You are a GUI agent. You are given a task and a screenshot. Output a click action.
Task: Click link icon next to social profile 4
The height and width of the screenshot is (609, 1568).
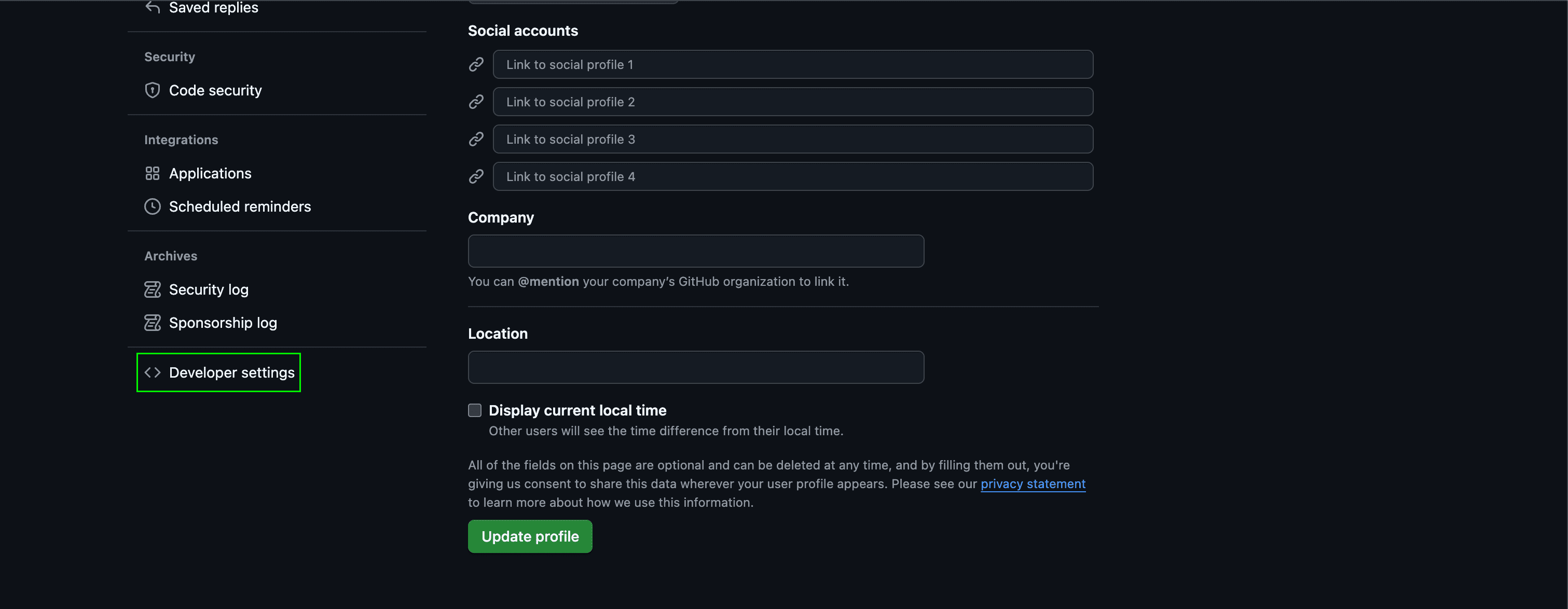tap(476, 176)
